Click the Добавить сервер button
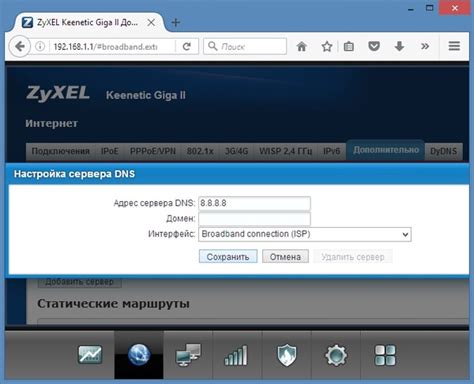Viewport: 474px width, 384px height. click(79, 282)
